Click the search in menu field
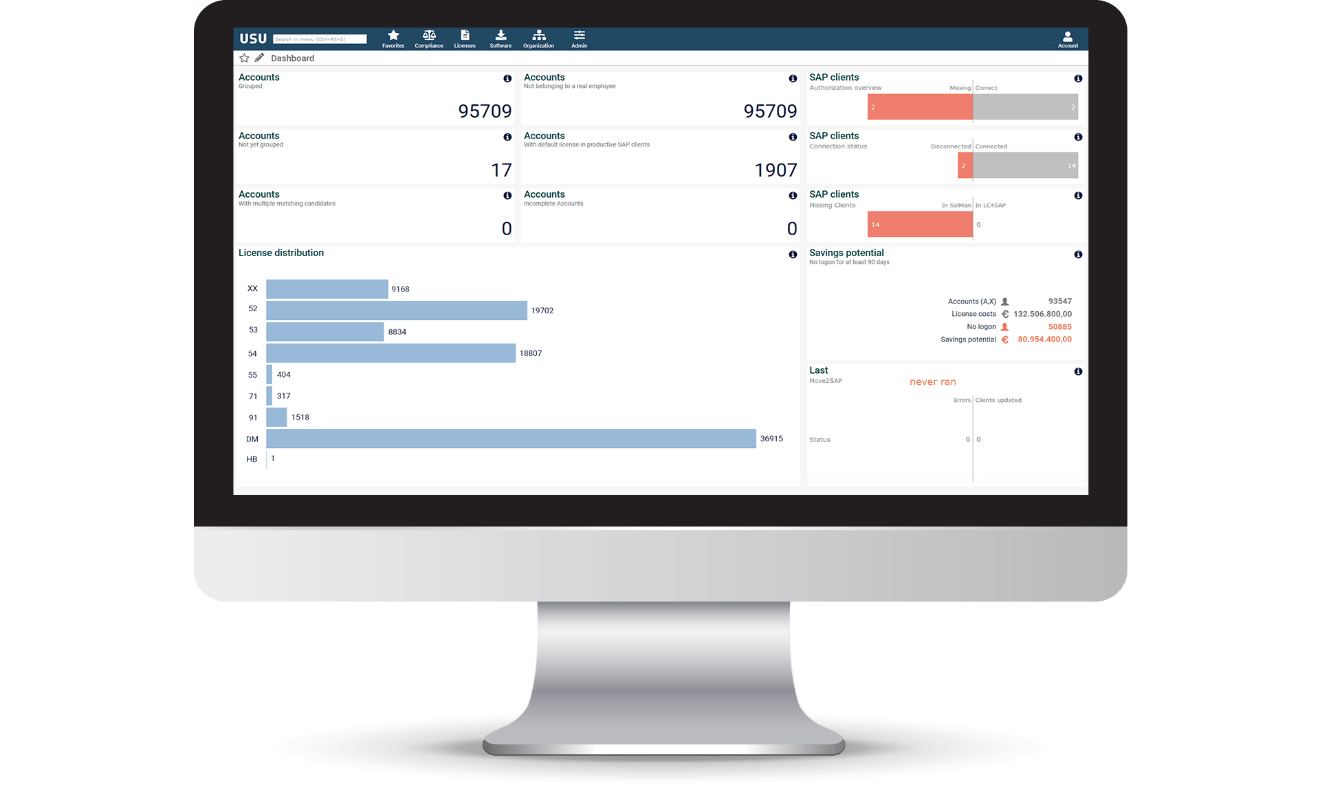The image size is (1320, 788). tap(320, 39)
